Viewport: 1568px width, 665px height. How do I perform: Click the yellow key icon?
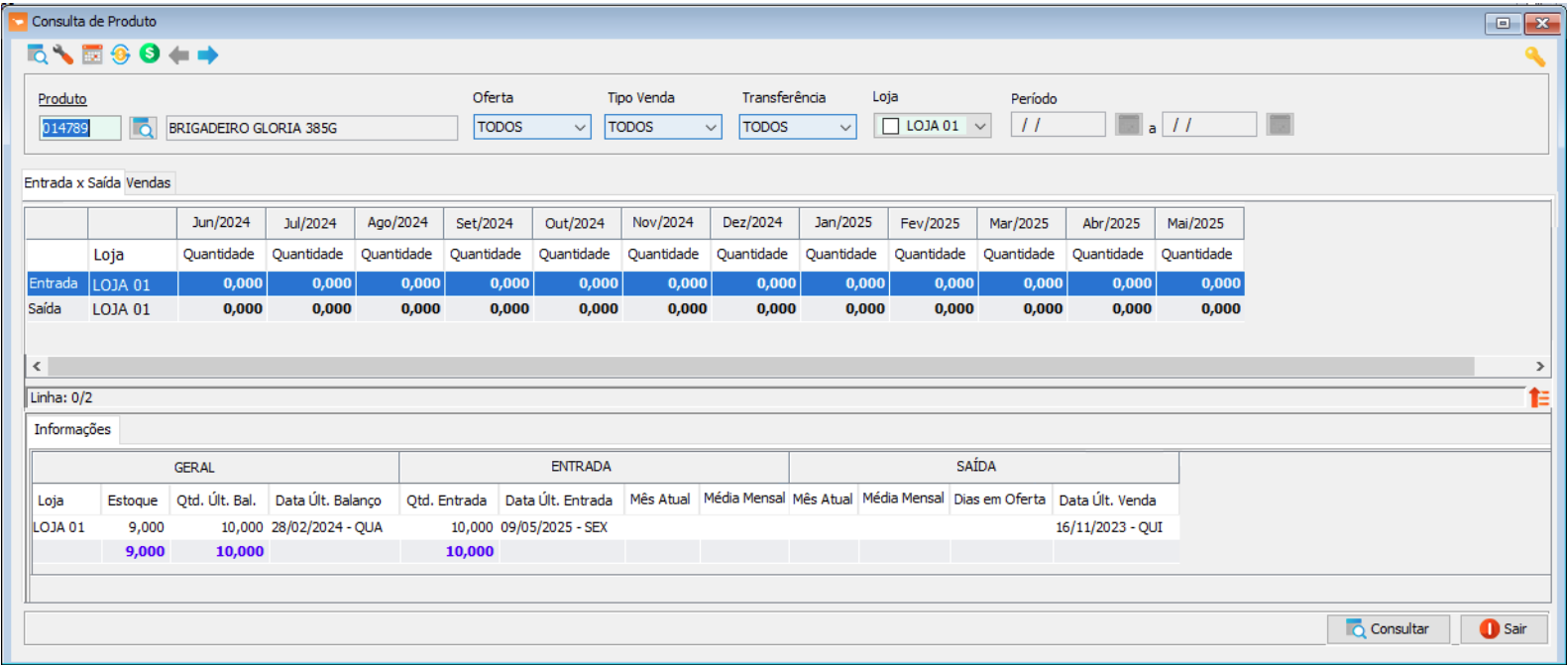(x=1534, y=56)
